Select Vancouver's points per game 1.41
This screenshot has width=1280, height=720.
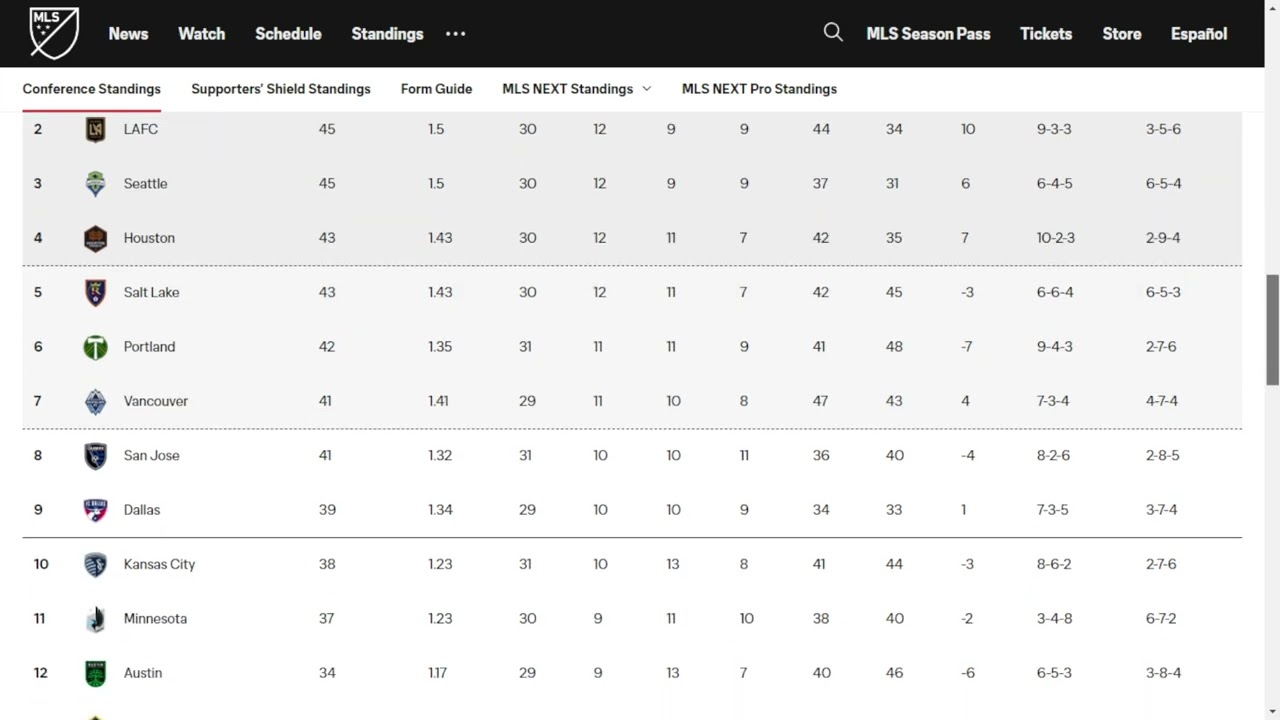click(x=438, y=401)
